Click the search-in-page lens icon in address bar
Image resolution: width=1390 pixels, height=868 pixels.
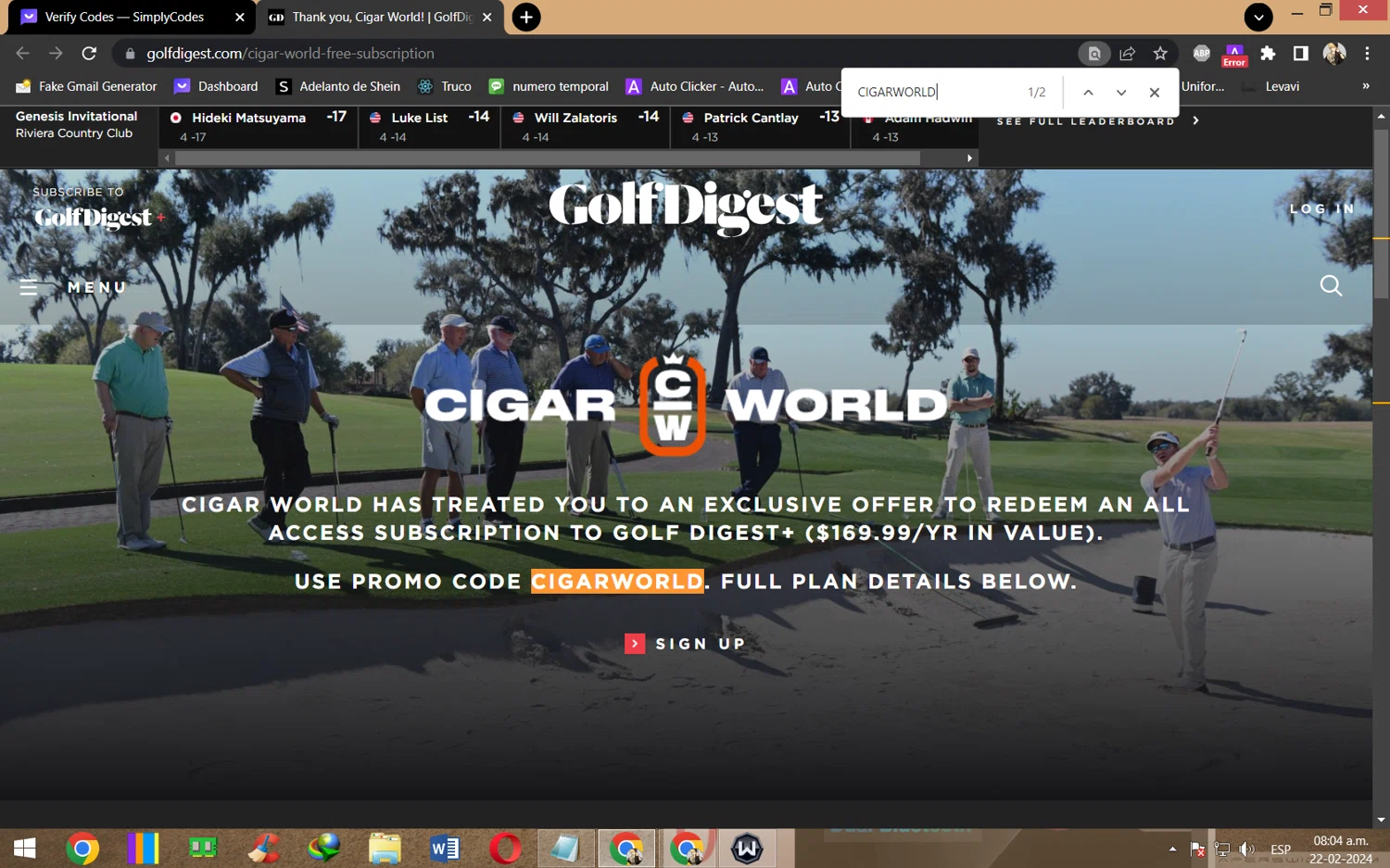point(1093,54)
